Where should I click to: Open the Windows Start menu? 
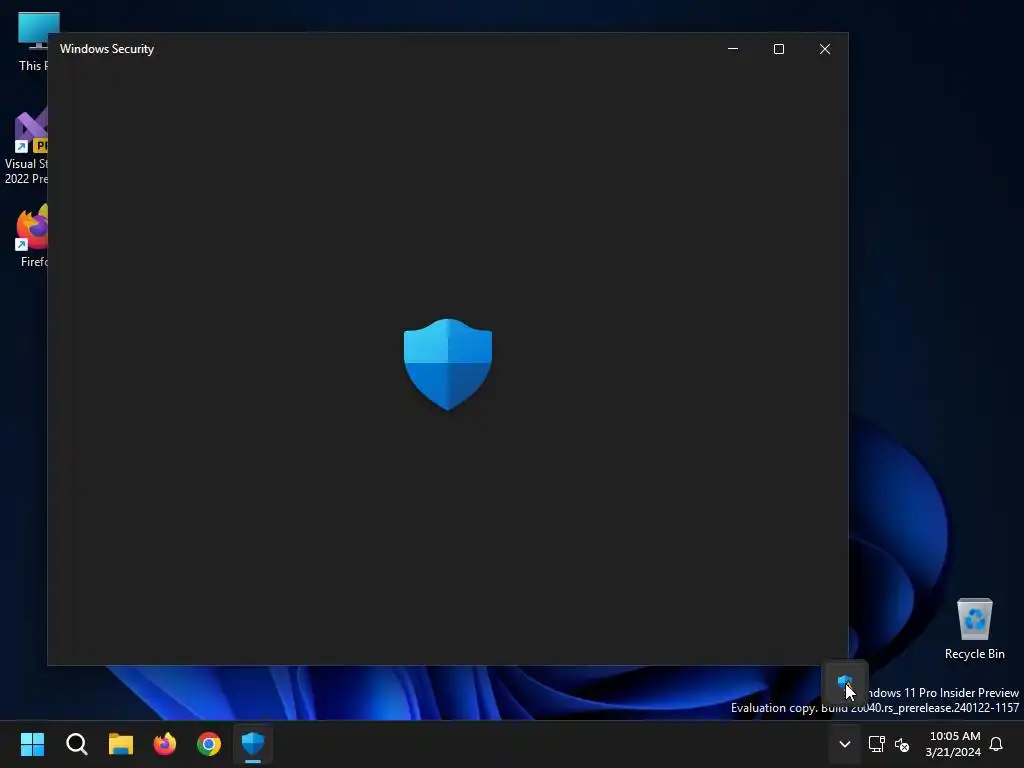coord(32,744)
